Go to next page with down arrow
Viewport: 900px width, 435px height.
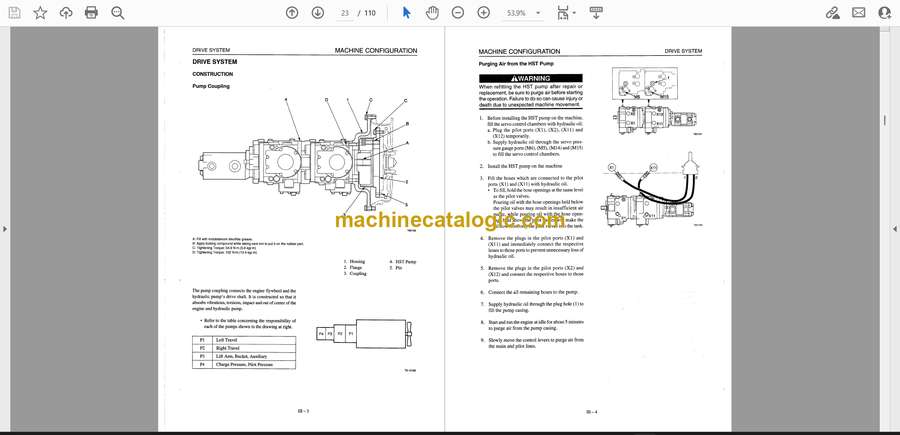click(318, 13)
